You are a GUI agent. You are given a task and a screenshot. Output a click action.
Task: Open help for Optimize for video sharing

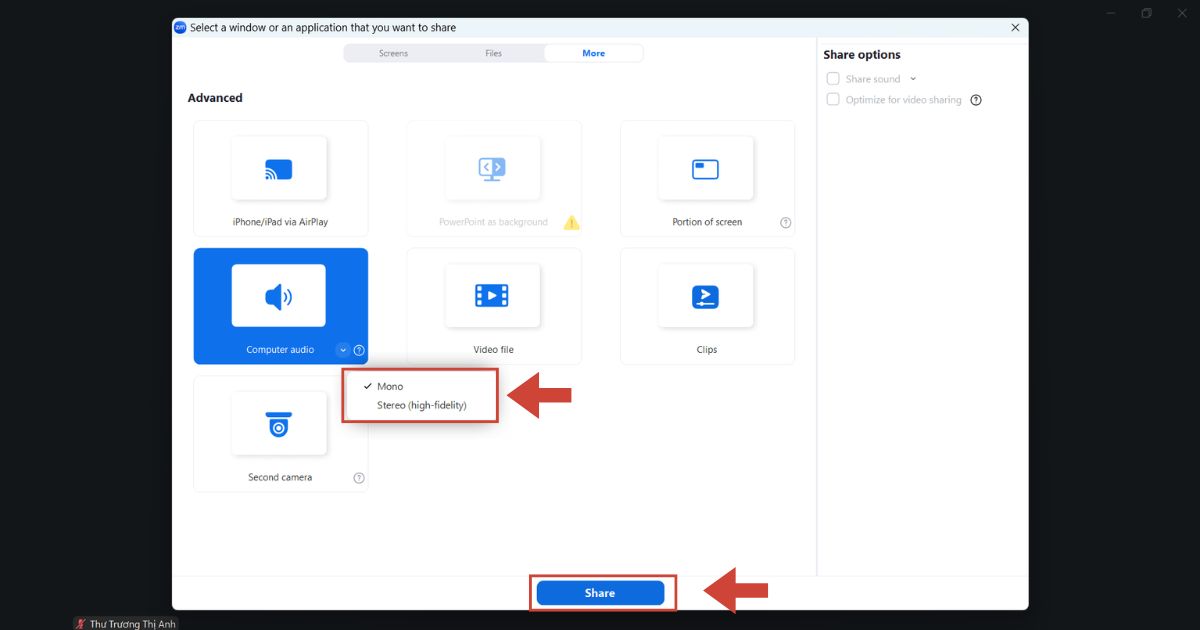(x=976, y=100)
